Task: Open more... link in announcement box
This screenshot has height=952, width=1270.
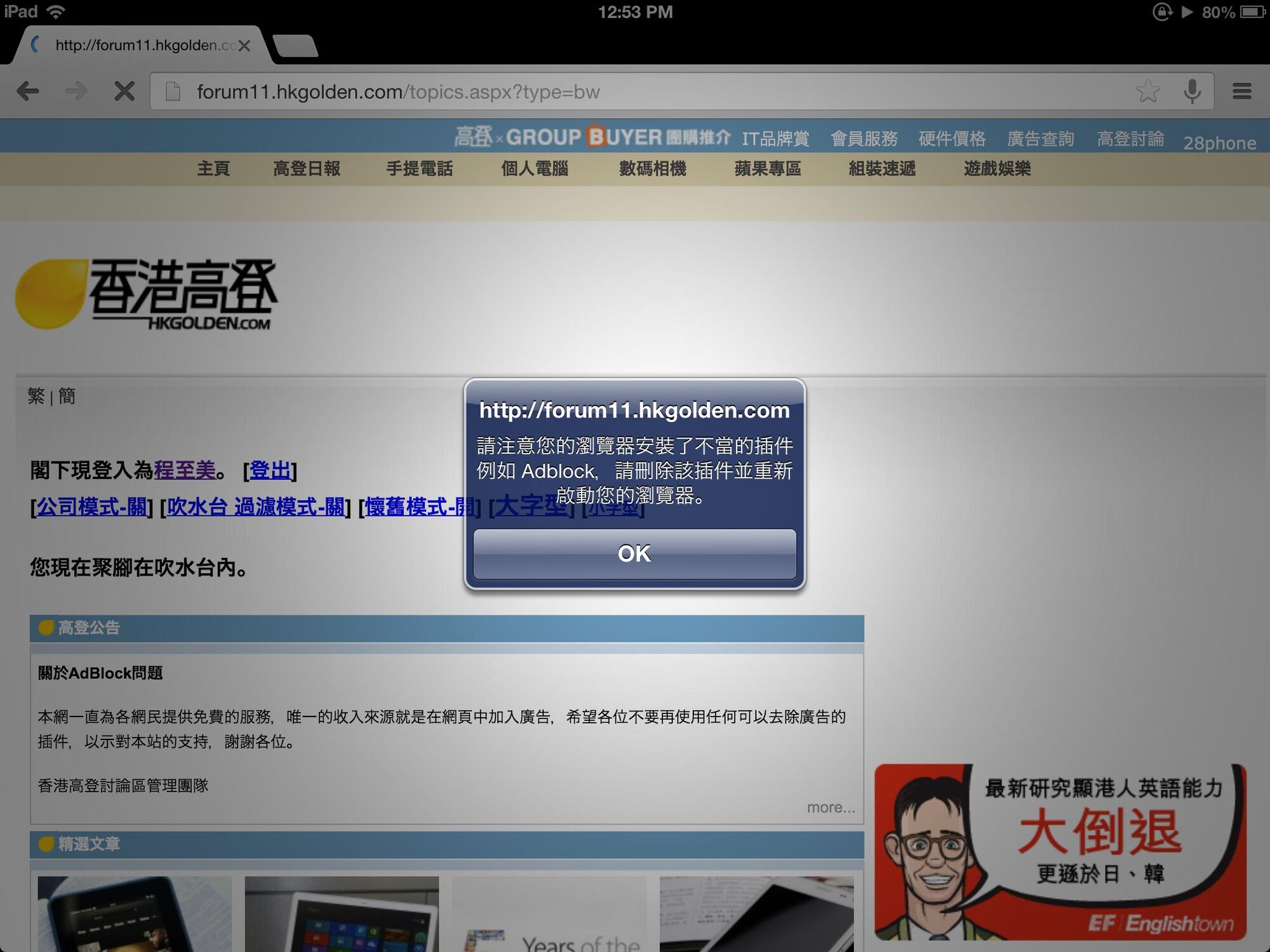Action: tap(831, 807)
